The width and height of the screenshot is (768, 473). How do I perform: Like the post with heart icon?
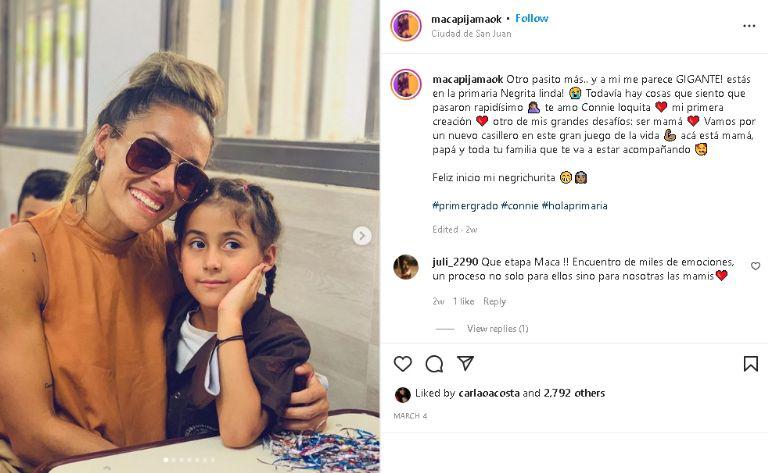pos(403,364)
